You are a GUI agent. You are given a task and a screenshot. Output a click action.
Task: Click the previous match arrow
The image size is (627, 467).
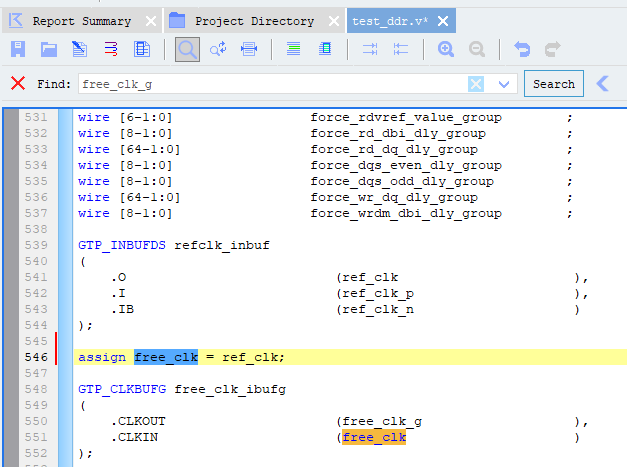pyautogui.click(x=603, y=84)
